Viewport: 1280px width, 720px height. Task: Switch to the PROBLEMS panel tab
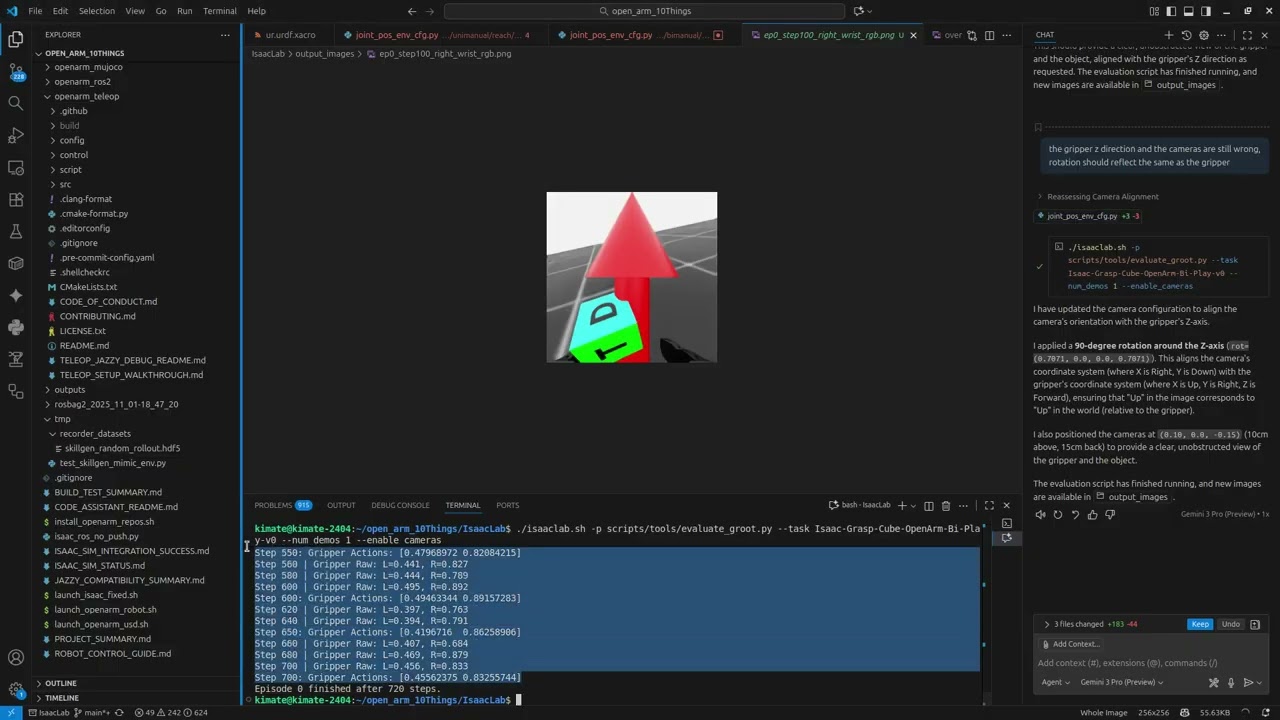[x=283, y=506]
